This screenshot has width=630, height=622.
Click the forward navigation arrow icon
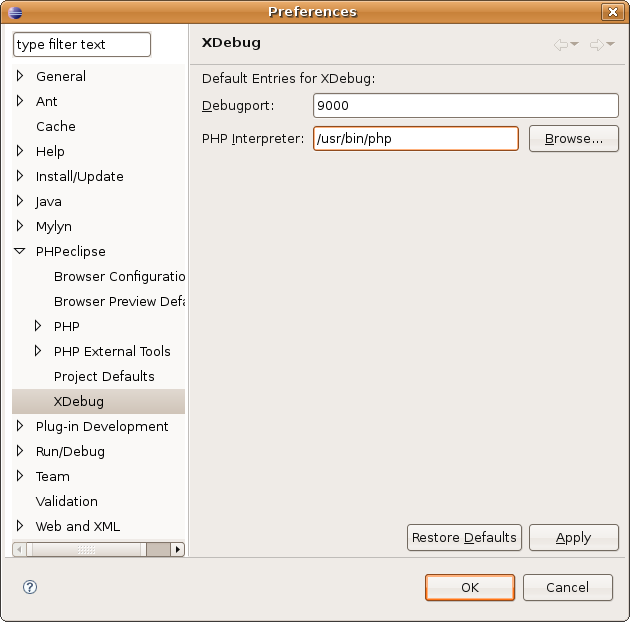point(596,44)
